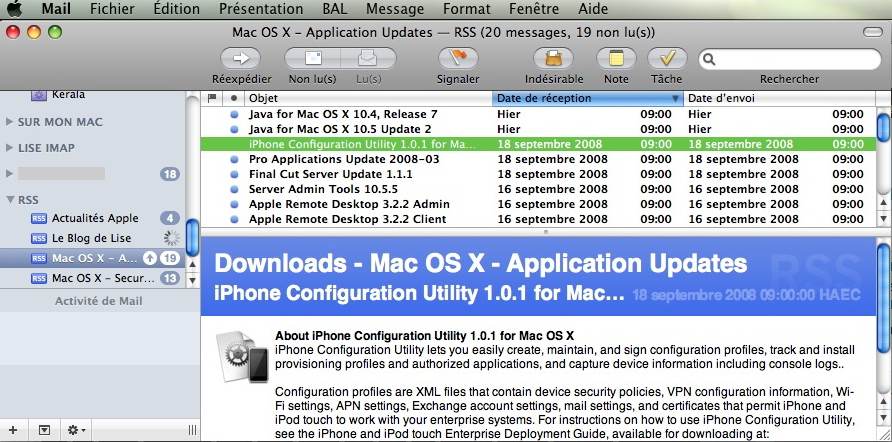Mark message as unread with Non lu(s)
Screen dimensions: 892x442
[311, 58]
